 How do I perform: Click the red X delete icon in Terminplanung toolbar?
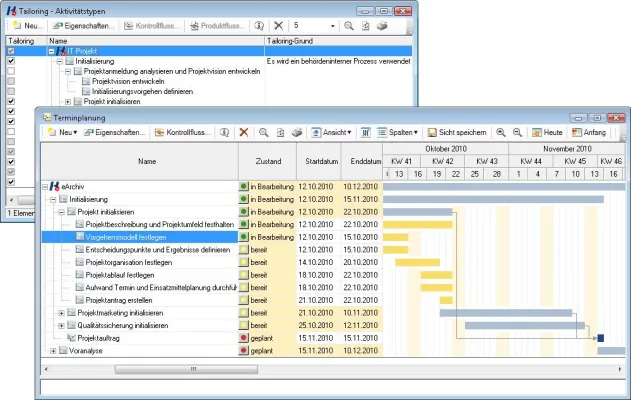(243, 132)
